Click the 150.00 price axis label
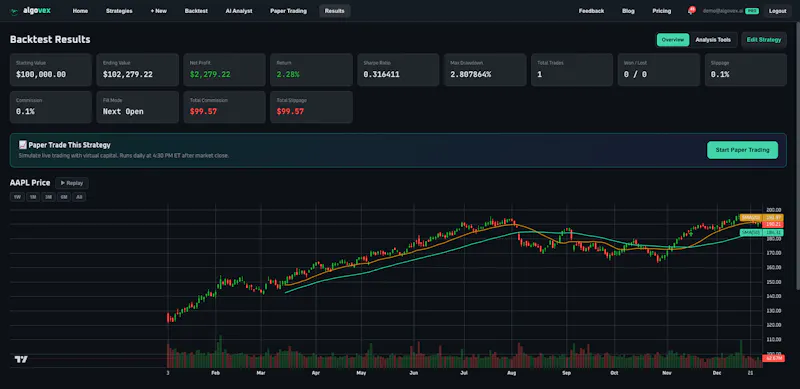Screen dimensions: 800x389 coord(773,282)
